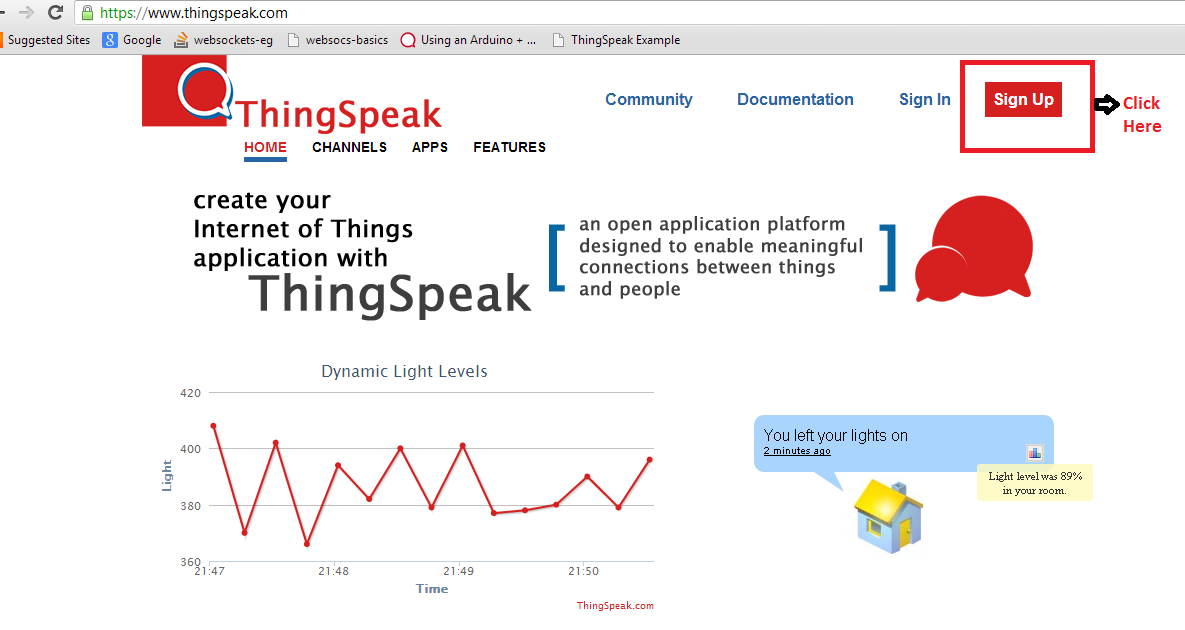1185x630 pixels.
Task: Open the '2 minutes ago' link
Action: 797,450
